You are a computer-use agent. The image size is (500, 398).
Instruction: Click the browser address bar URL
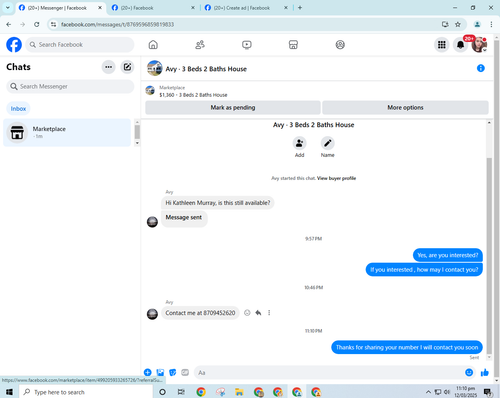[117, 24]
